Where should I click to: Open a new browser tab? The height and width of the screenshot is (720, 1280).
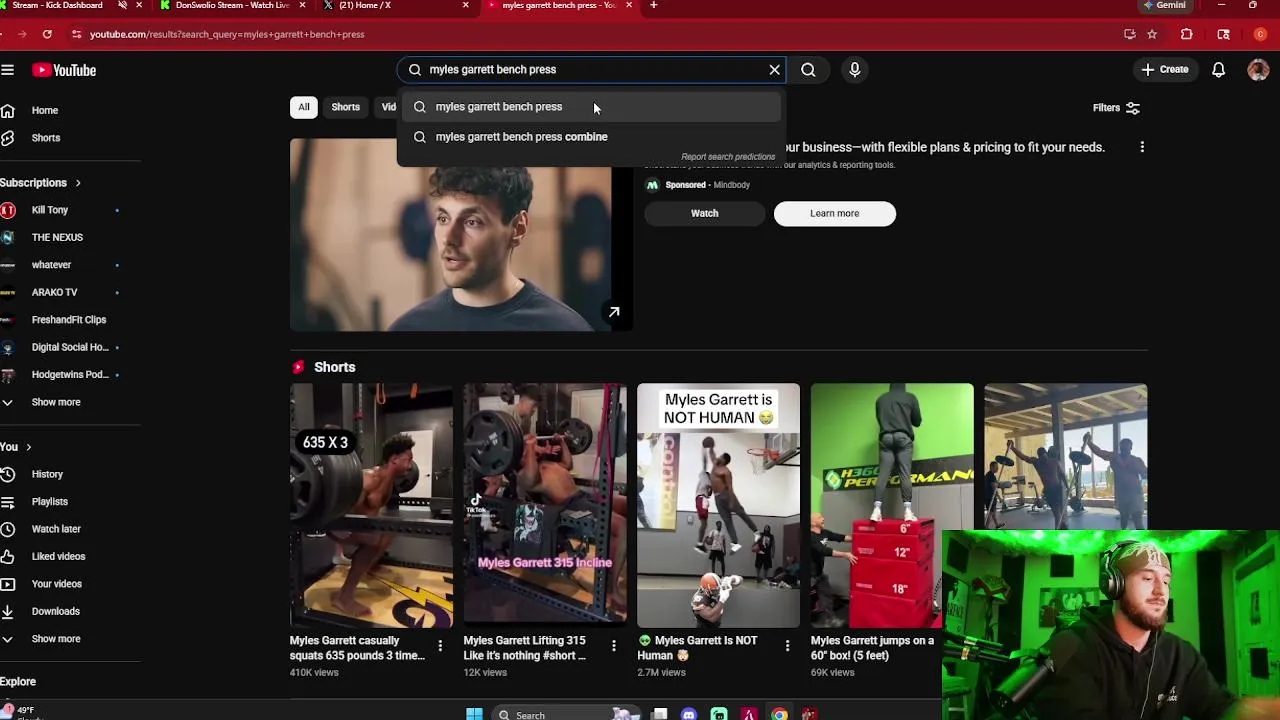pyautogui.click(x=654, y=5)
